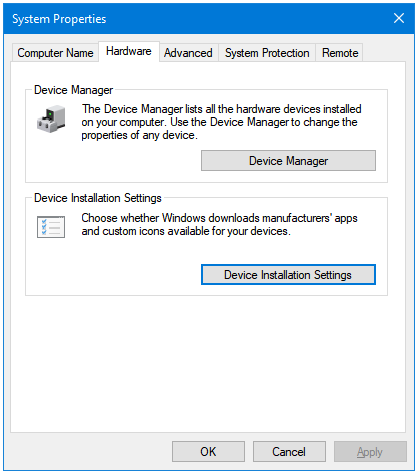Click the System Properties title bar text
This screenshot has width=418, height=474.
tap(59, 19)
